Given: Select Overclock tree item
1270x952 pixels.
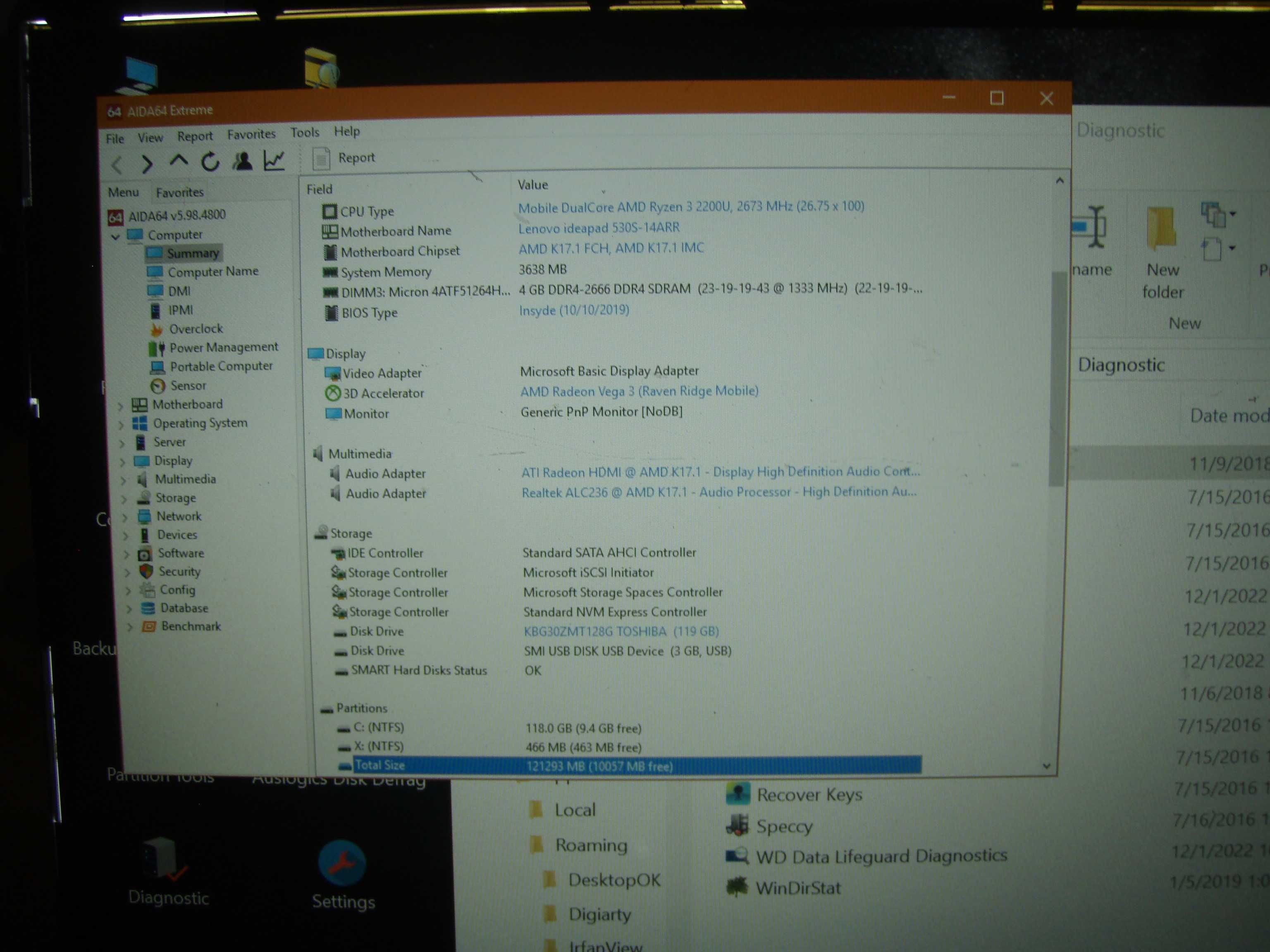Looking at the screenshot, I should click(186, 329).
